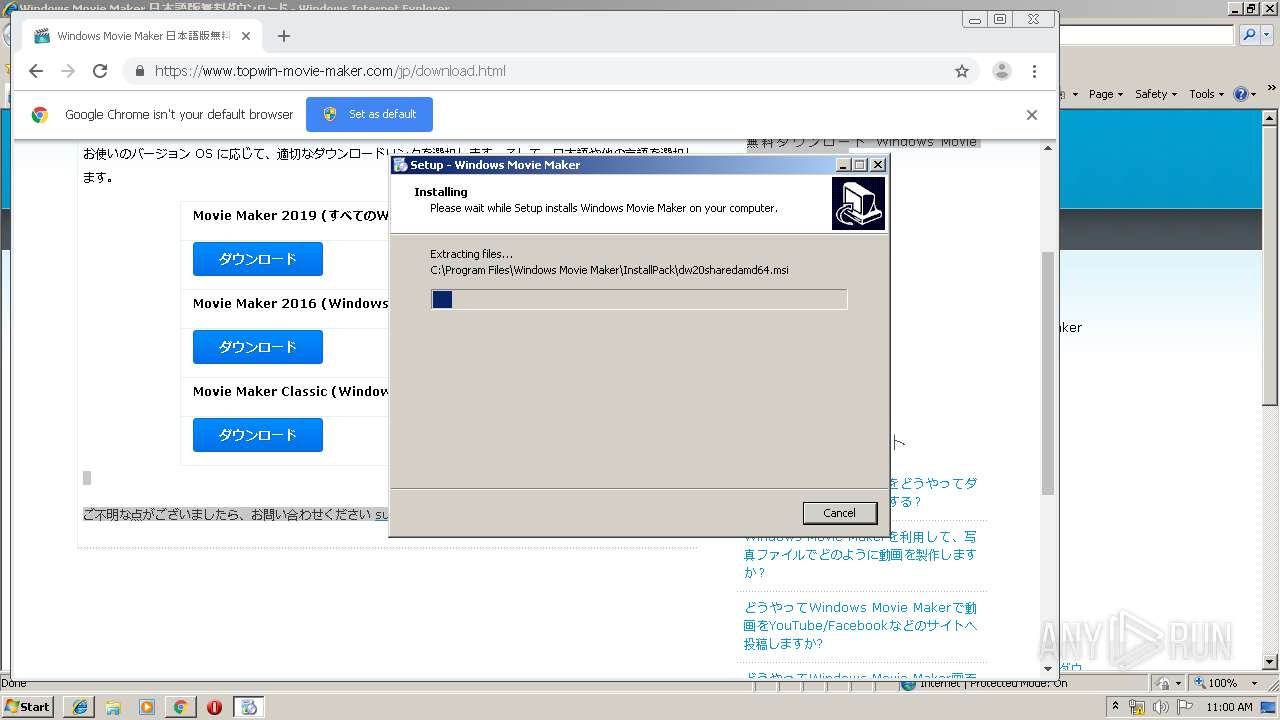The width and height of the screenshot is (1280, 720).
Task: Close the Windows Movie Maker Chrome tab
Action: (x=246, y=36)
